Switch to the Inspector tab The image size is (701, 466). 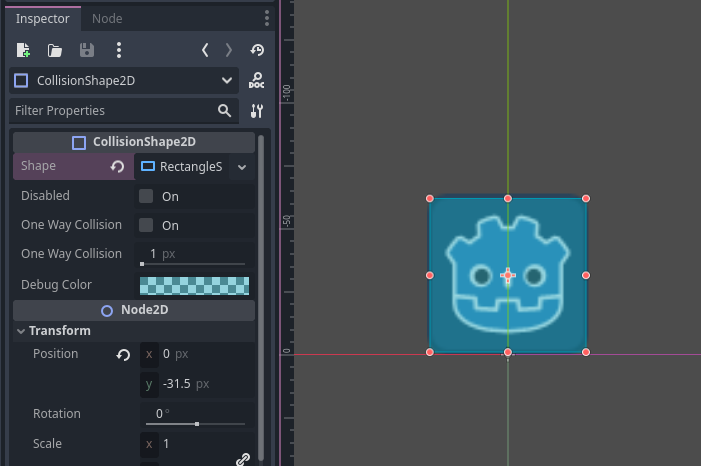(42, 19)
